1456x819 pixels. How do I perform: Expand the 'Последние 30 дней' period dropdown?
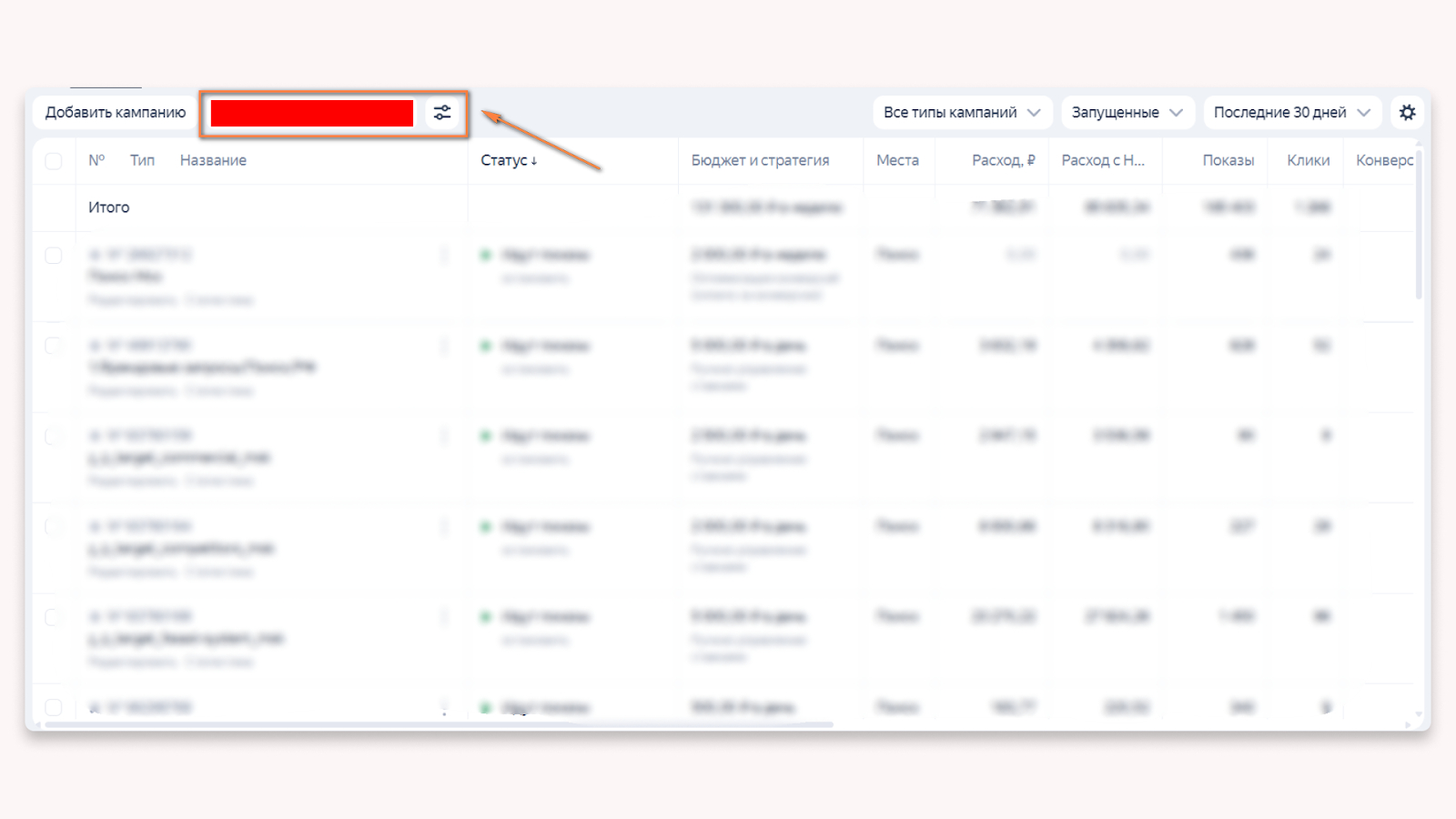click(x=1292, y=113)
